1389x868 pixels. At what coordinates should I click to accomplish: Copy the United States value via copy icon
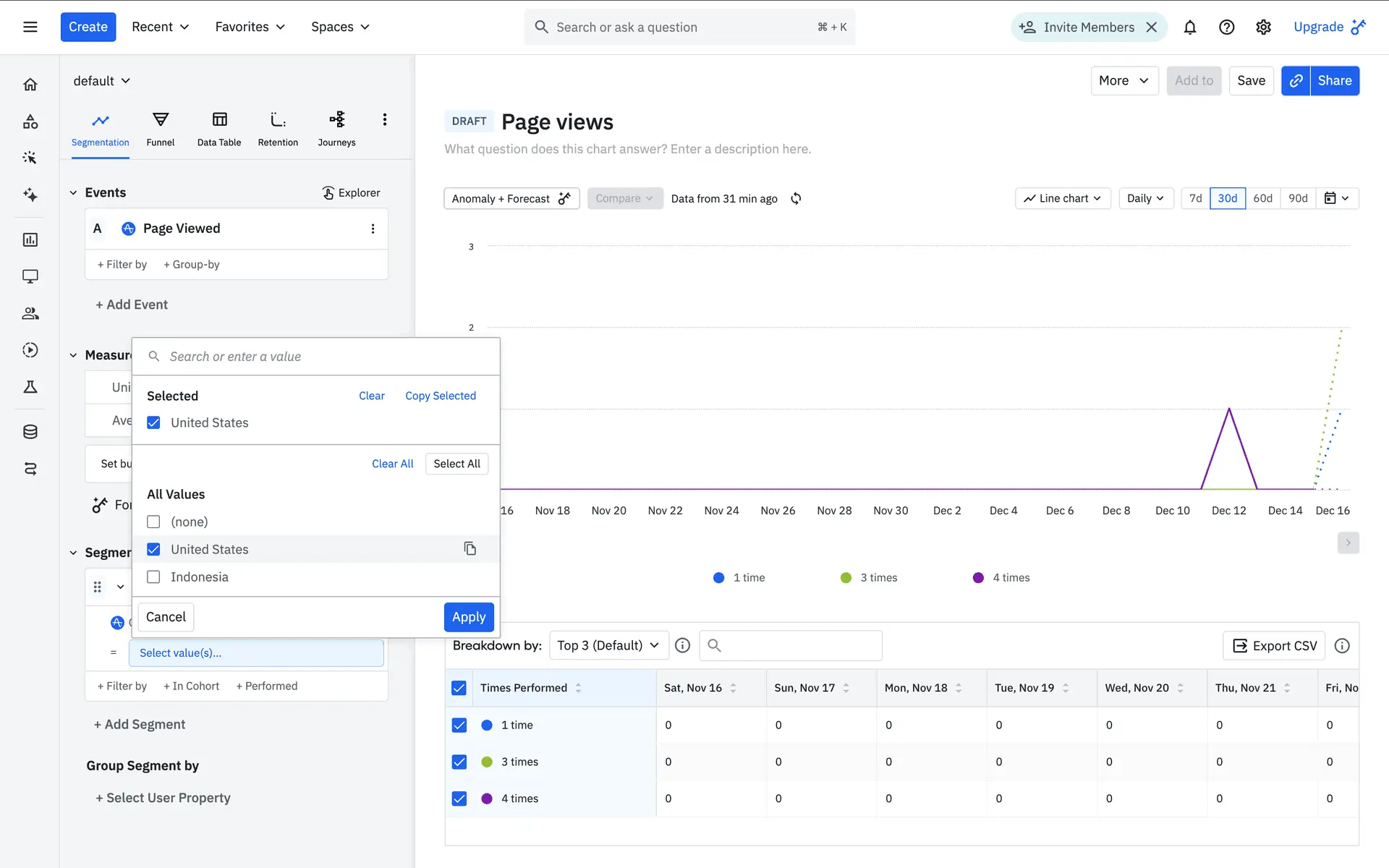point(470,549)
